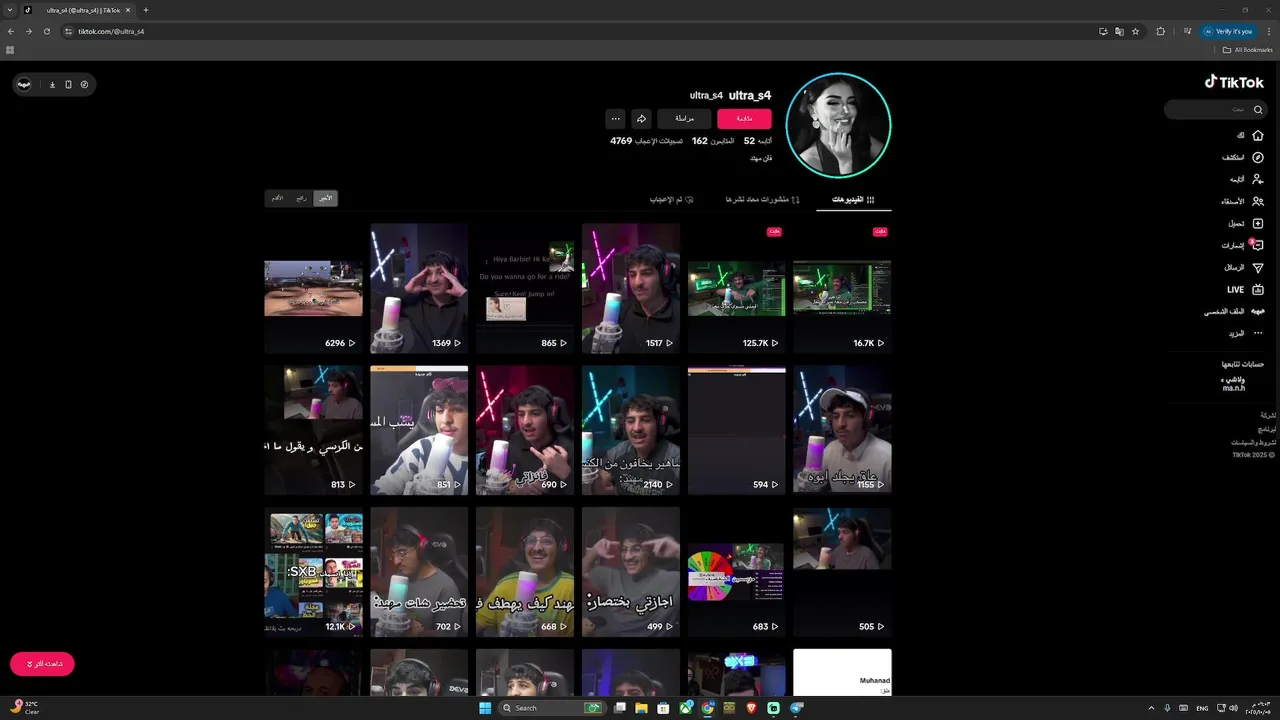Click the Upload plus icon
Viewport: 1280px width, 720px height.
[1258, 223]
